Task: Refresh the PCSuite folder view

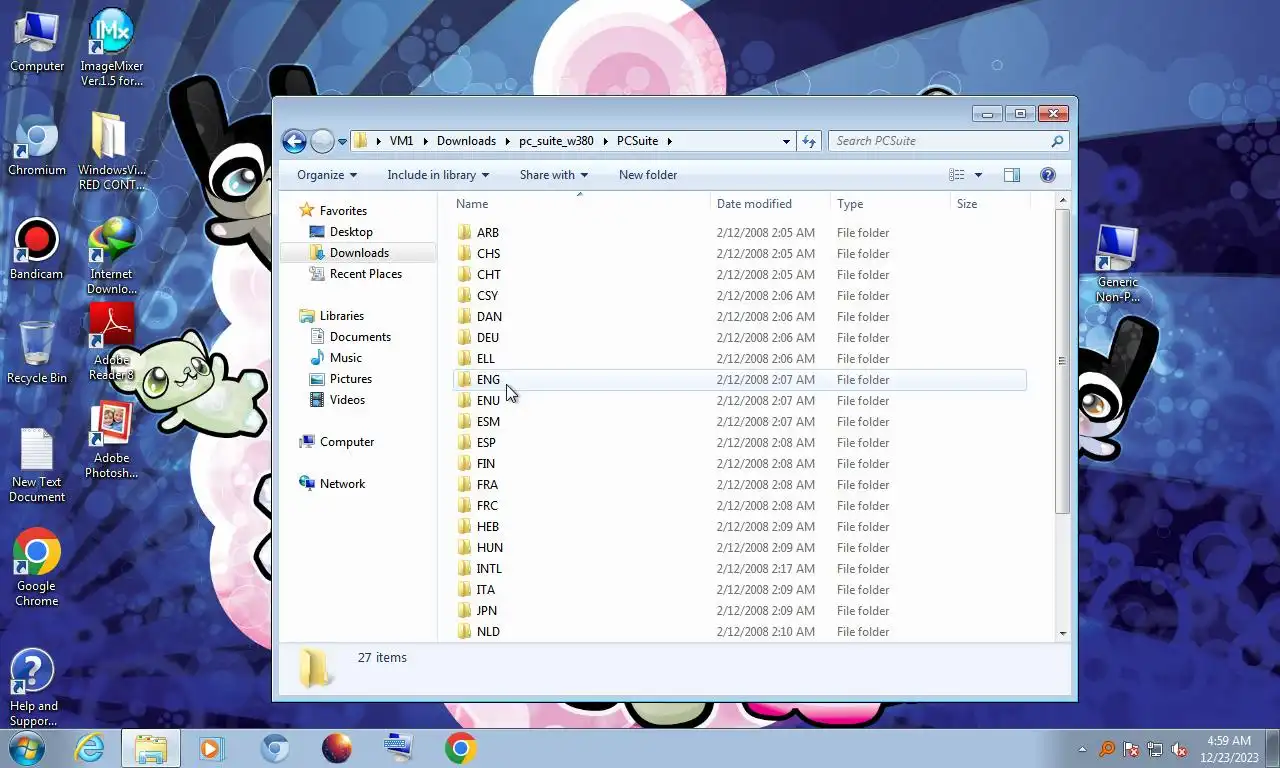Action: [x=809, y=141]
